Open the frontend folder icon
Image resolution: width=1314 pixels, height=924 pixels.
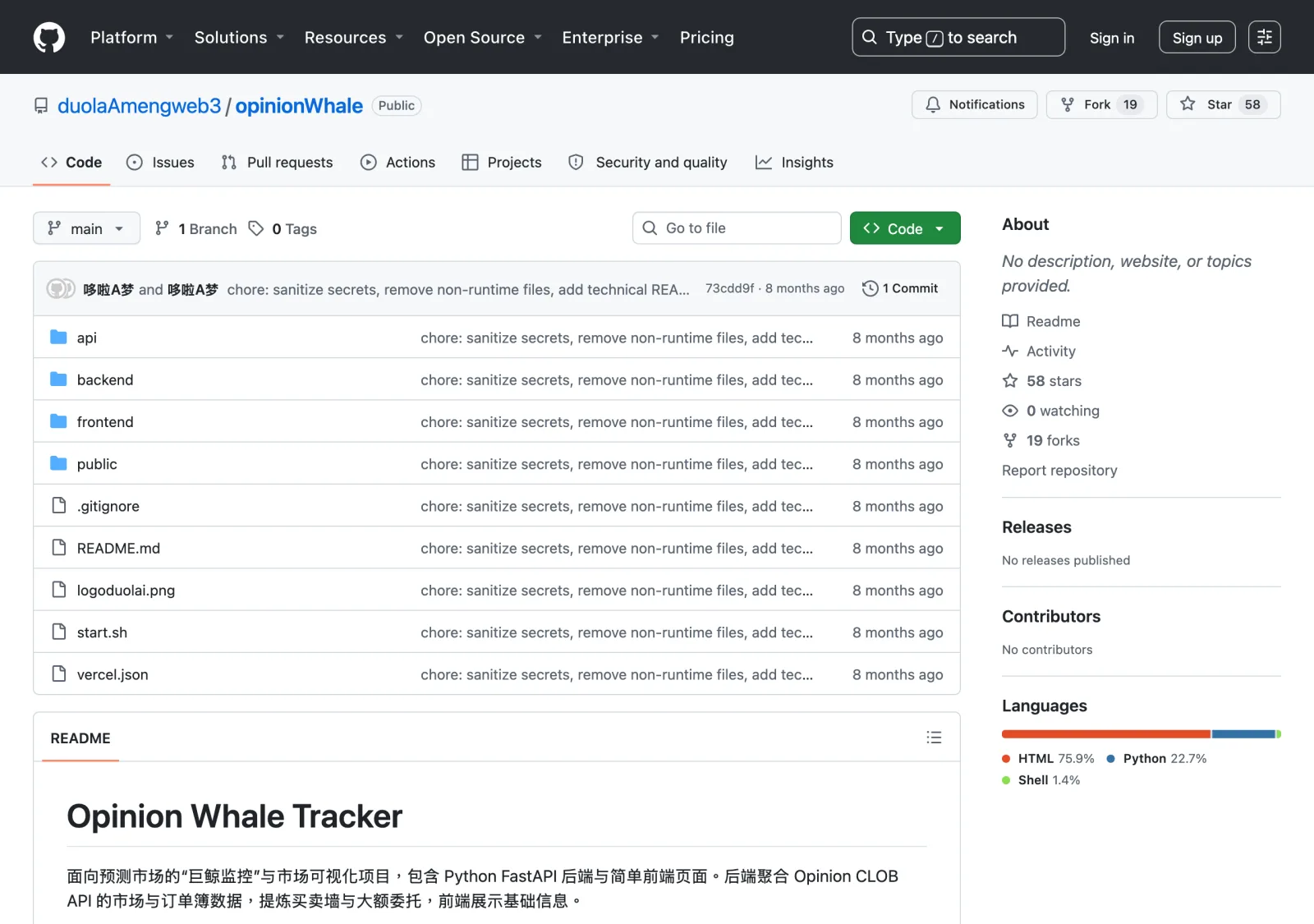tap(58, 421)
